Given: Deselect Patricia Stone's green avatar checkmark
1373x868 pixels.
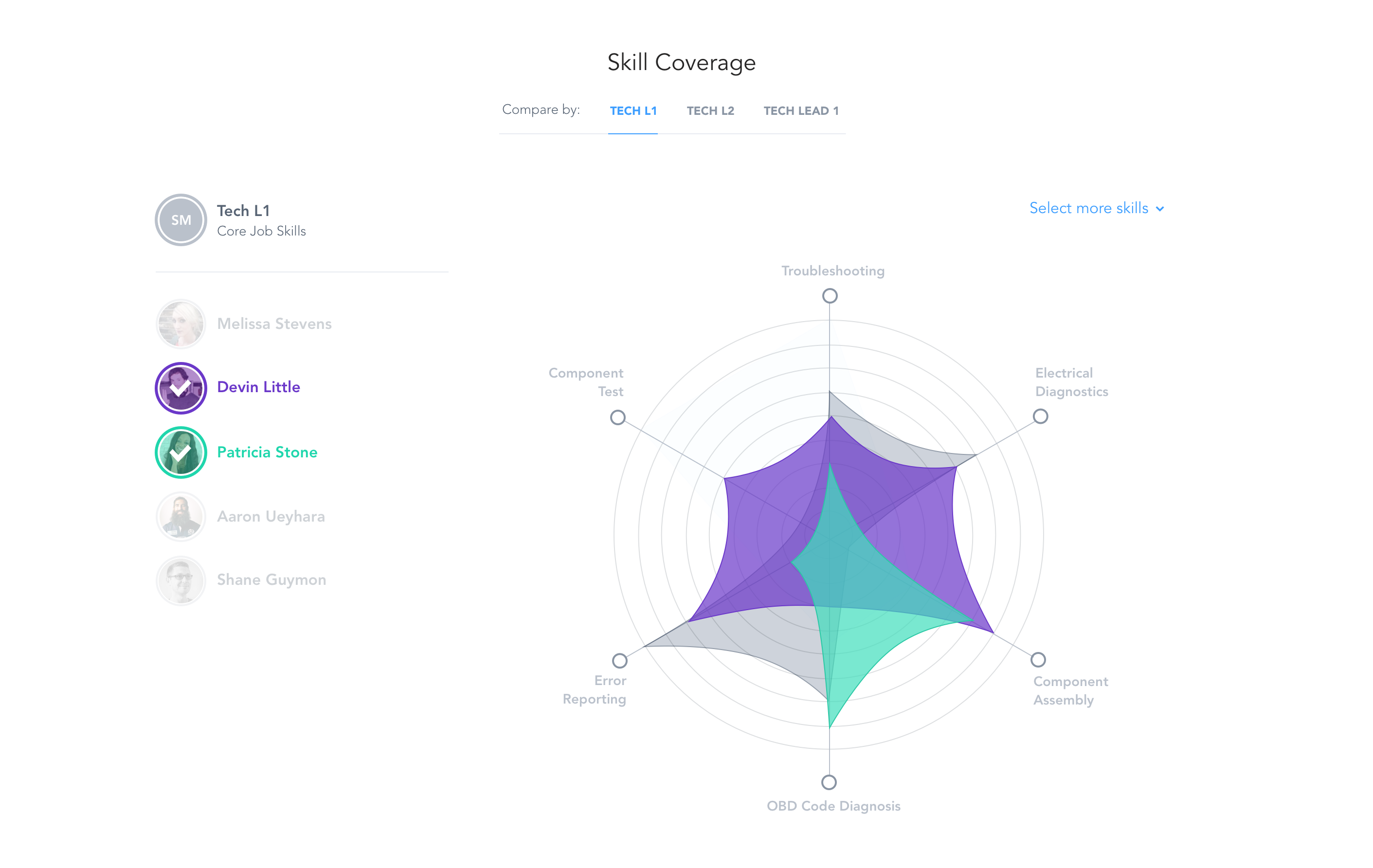Looking at the screenshot, I should pyautogui.click(x=181, y=452).
